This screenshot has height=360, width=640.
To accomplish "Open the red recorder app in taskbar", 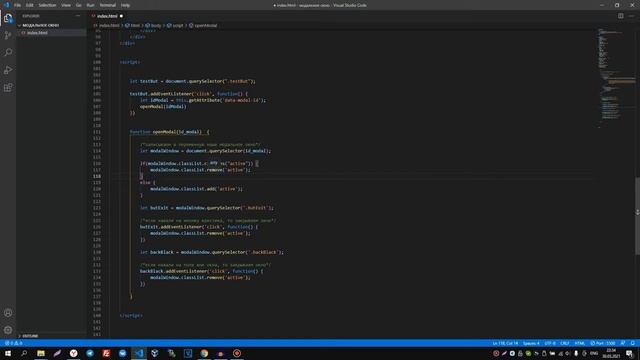I will pos(237,353).
